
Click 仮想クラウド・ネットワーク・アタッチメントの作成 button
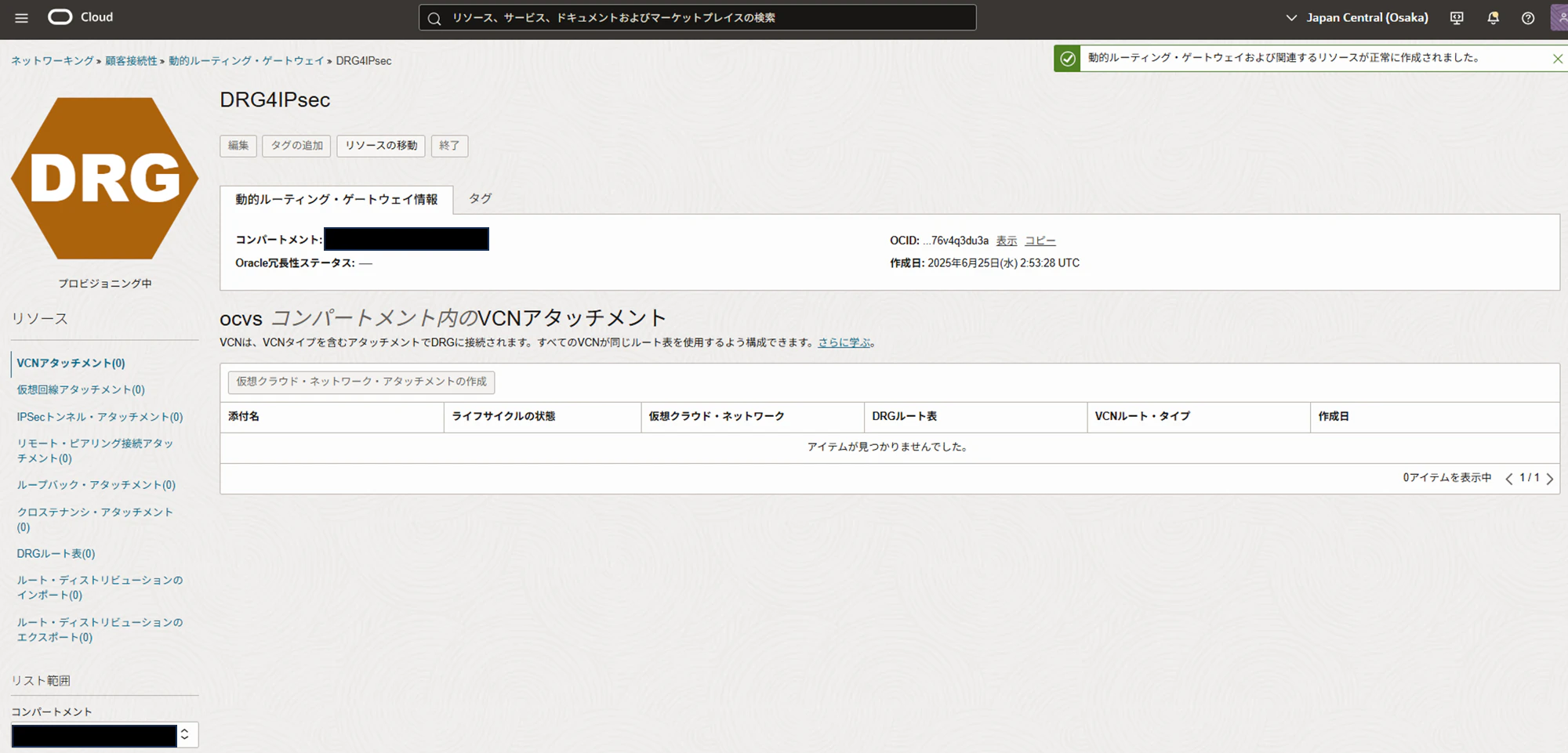pyautogui.click(x=361, y=382)
